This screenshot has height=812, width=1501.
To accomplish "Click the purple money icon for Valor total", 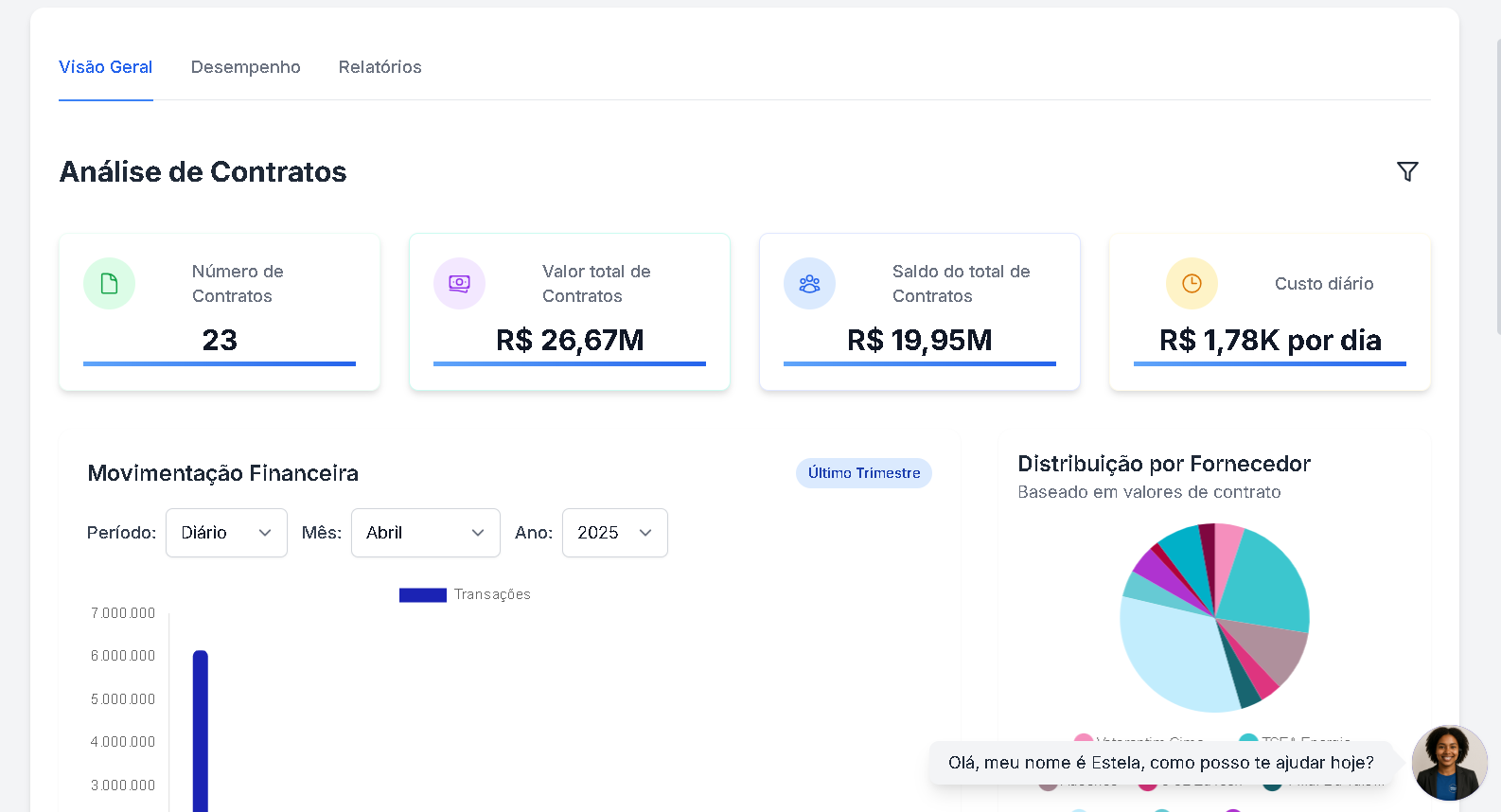I will tap(459, 284).
